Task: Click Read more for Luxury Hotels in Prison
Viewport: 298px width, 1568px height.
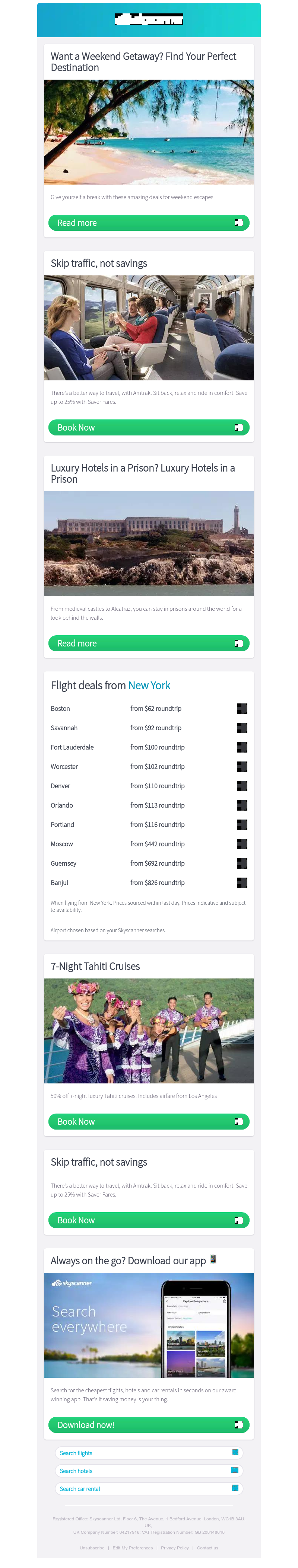Action: click(x=149, y=643)
